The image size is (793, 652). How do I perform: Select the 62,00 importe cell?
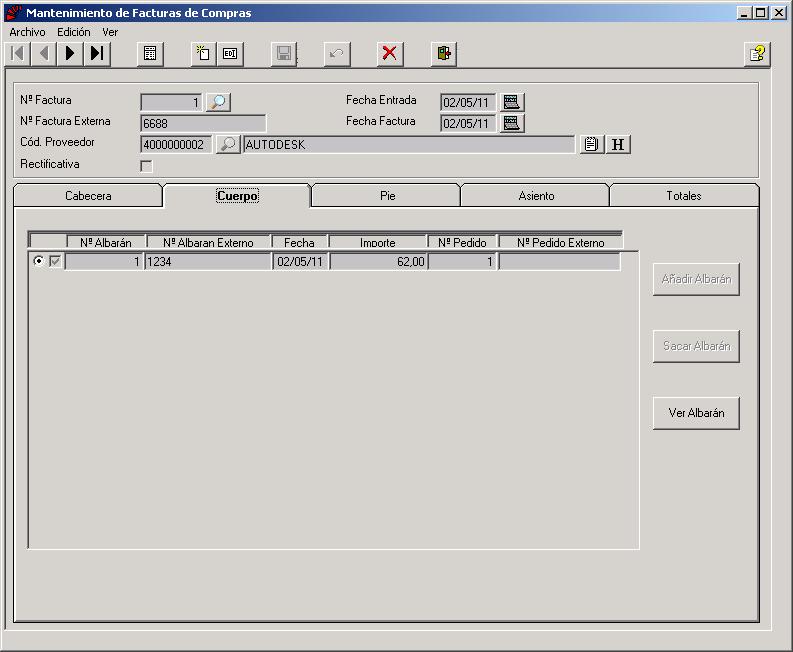(378, 262)
